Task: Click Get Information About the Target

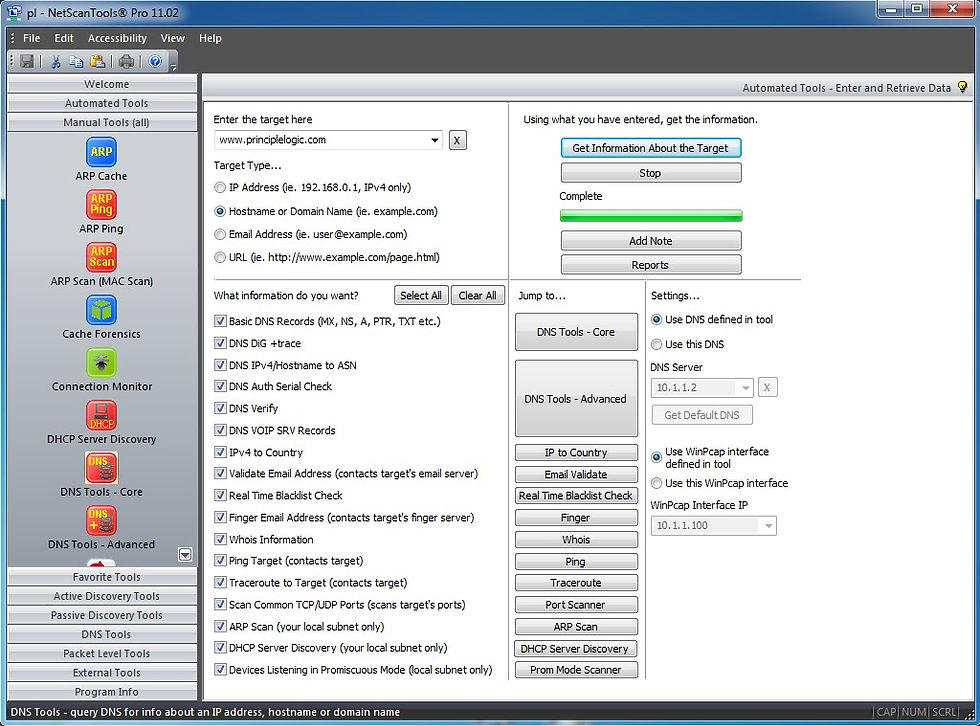Action: (651, 148)
